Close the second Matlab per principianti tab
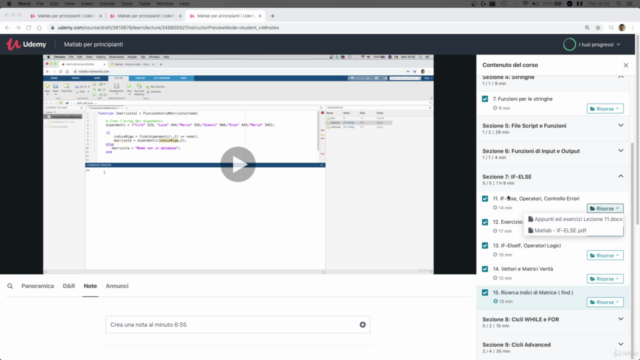The height and width of the screenshot is (360, 640). pyautogui.click(x=180, y=16)
